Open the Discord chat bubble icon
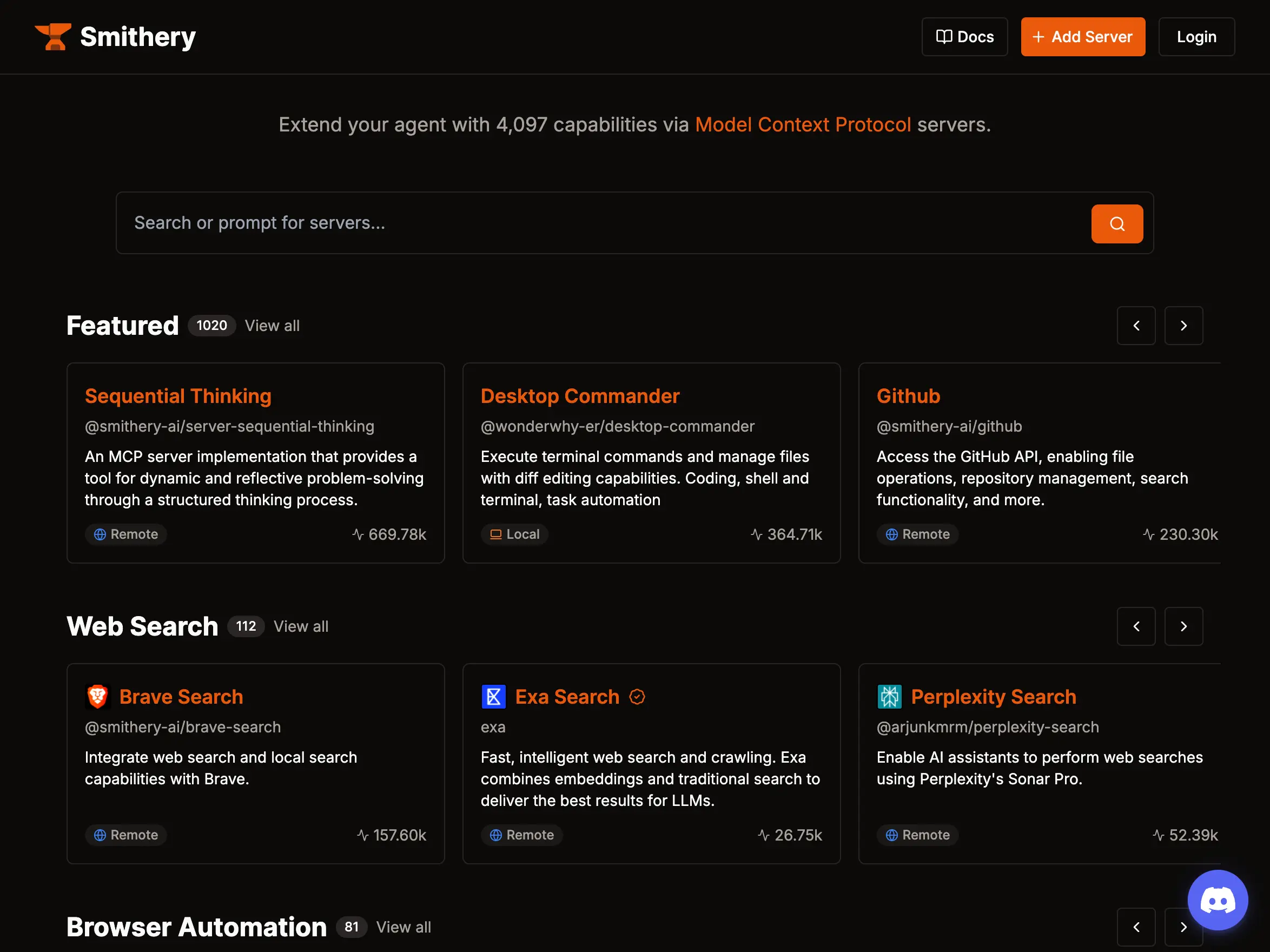Screen dimensions: 1270x952 pyautogui.click(x=1217, y=899)
